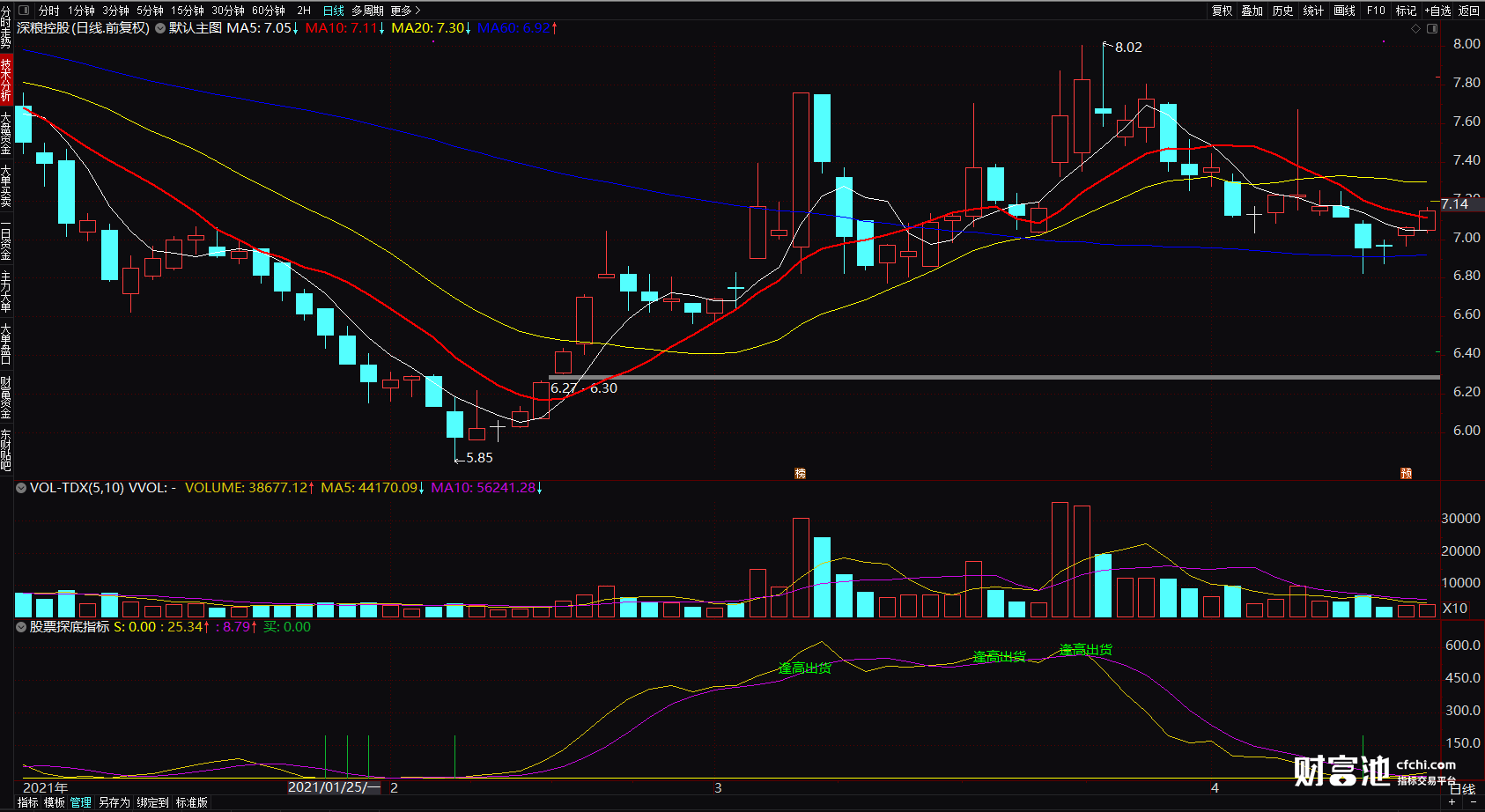Select the 2H period
This screenshot has width=1485, height=812.
[304, 11]
